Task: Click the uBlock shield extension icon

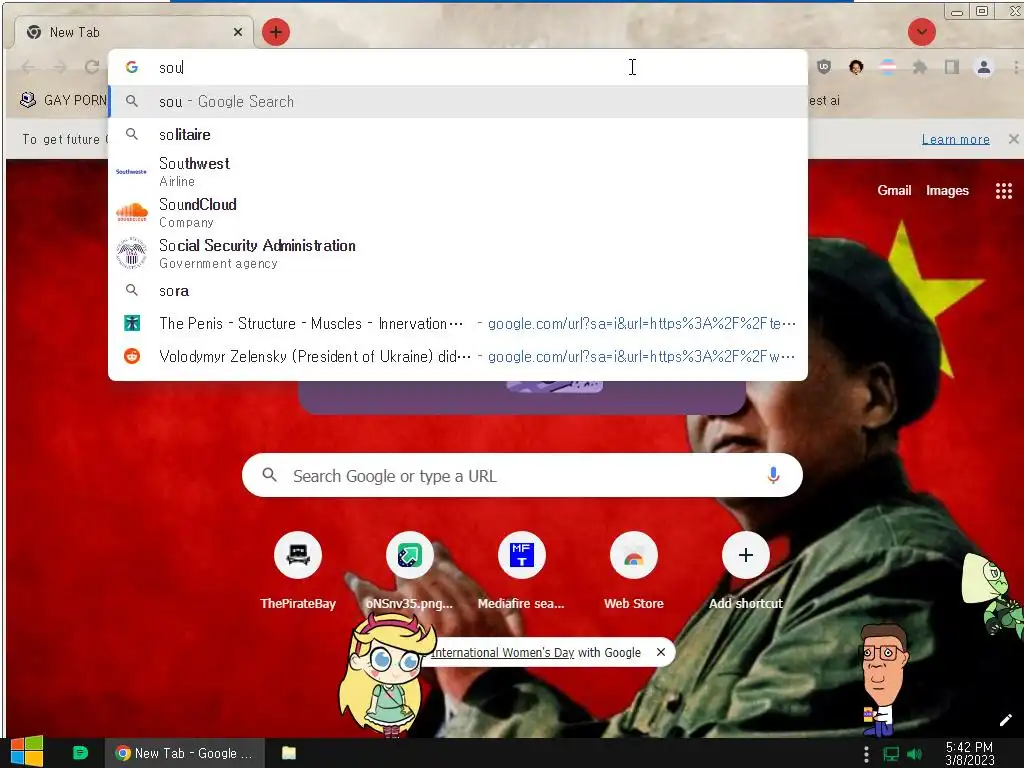Action: click(824, 67)
